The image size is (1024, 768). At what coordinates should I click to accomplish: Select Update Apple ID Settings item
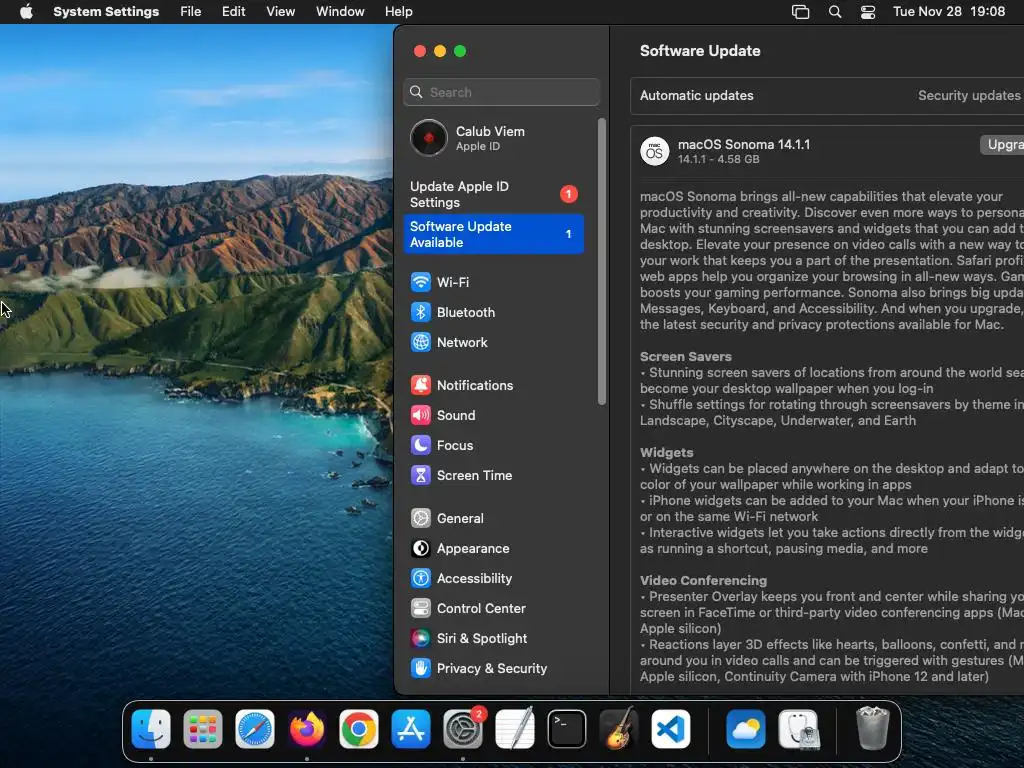[x=493, y=194]
